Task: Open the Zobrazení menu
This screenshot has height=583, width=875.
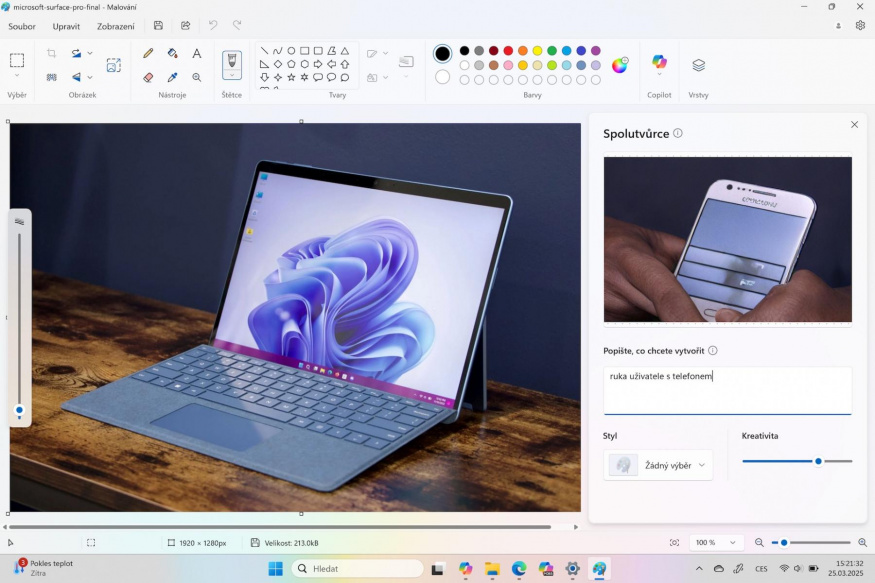Action: point(116,26)
